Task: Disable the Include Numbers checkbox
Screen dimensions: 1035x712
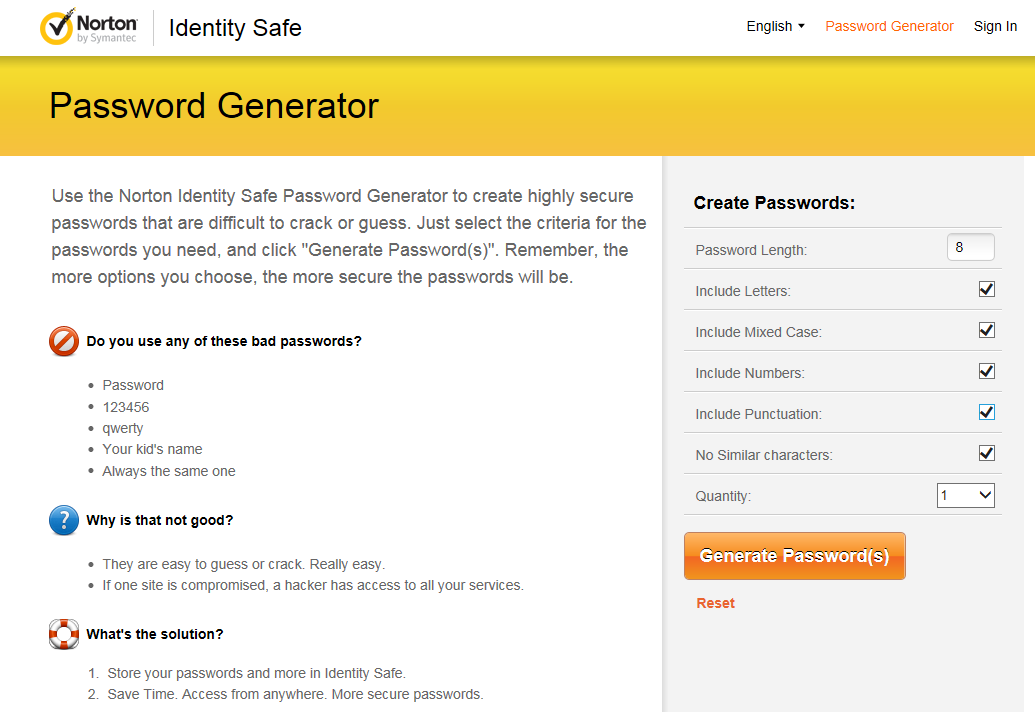Action: tap(987, 371)
